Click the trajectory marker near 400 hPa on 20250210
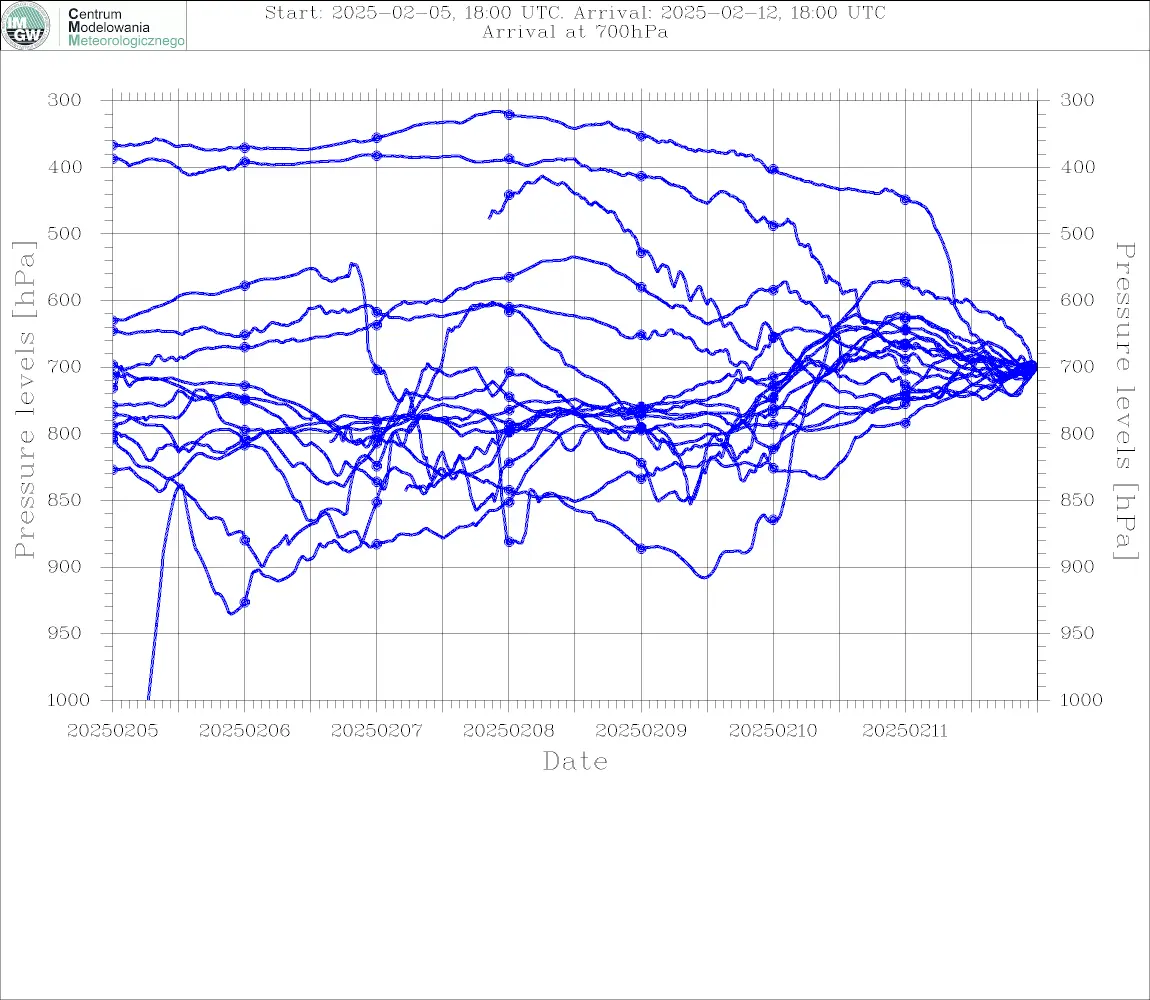This screenshot has height=1000, width=1150. [773, 169]
